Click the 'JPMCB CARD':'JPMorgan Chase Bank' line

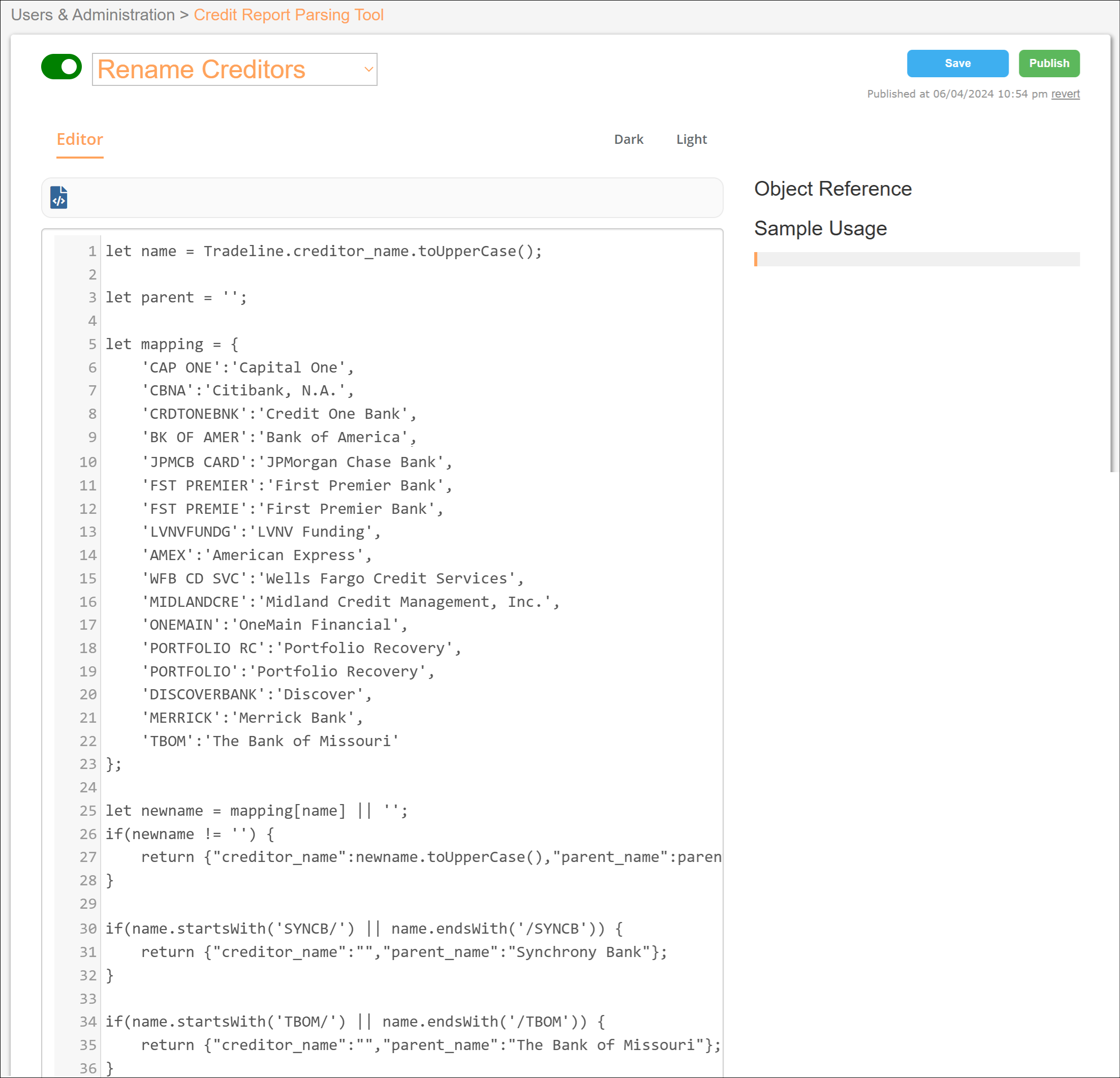coord(297,463)
